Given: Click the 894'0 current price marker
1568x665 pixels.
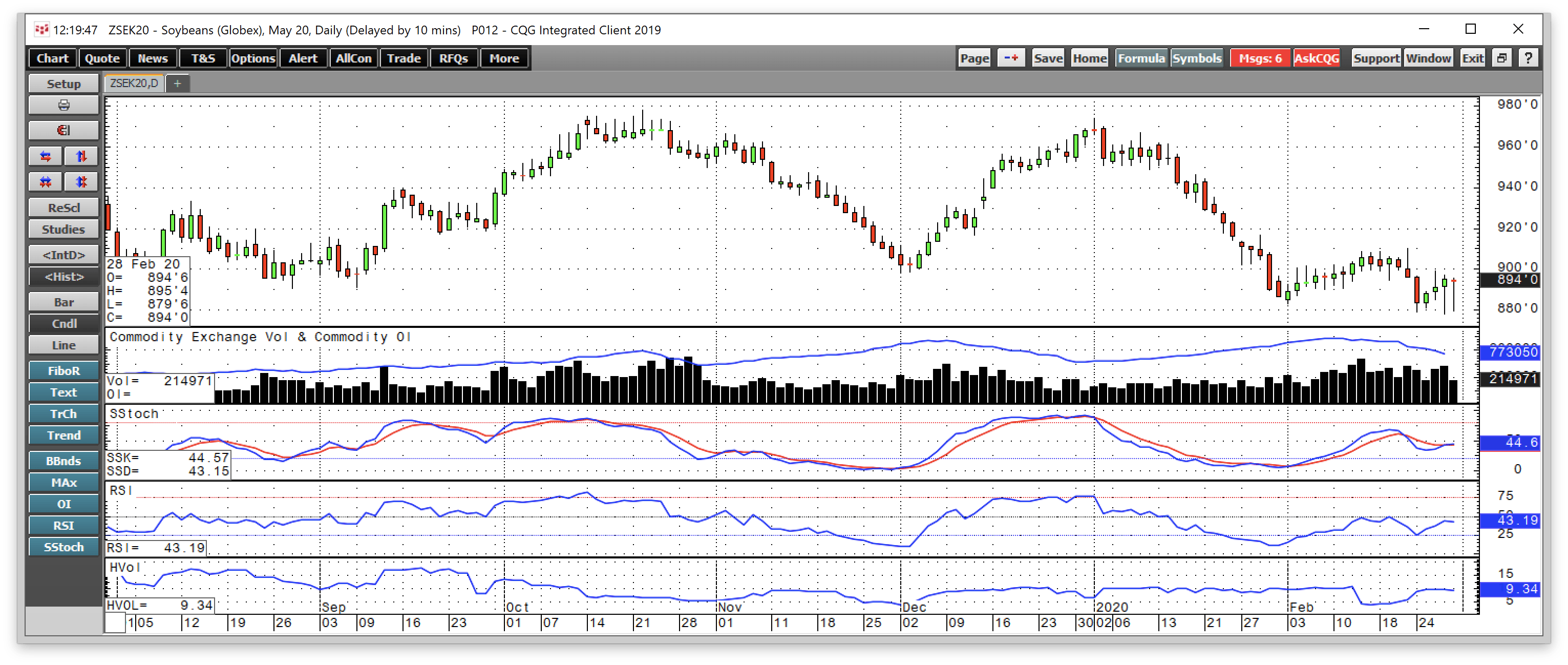Looking at the screenshot, I should point(1510,280).
